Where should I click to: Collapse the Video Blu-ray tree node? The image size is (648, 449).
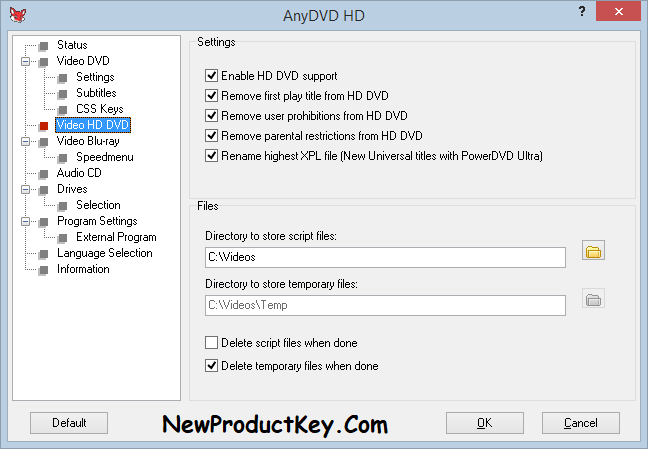click(24, 141)
